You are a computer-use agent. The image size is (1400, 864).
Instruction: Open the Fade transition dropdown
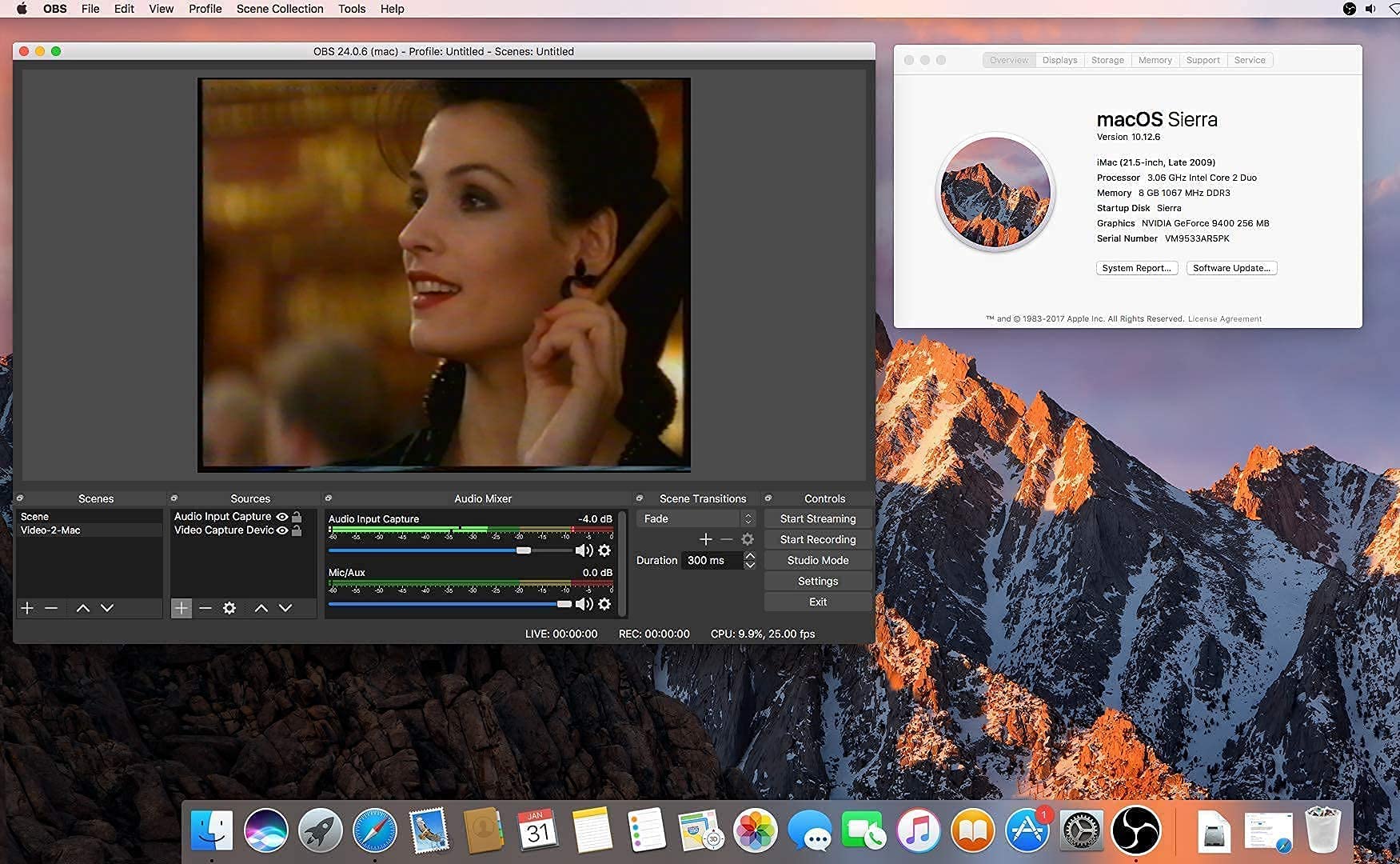[x=747, y=518]
